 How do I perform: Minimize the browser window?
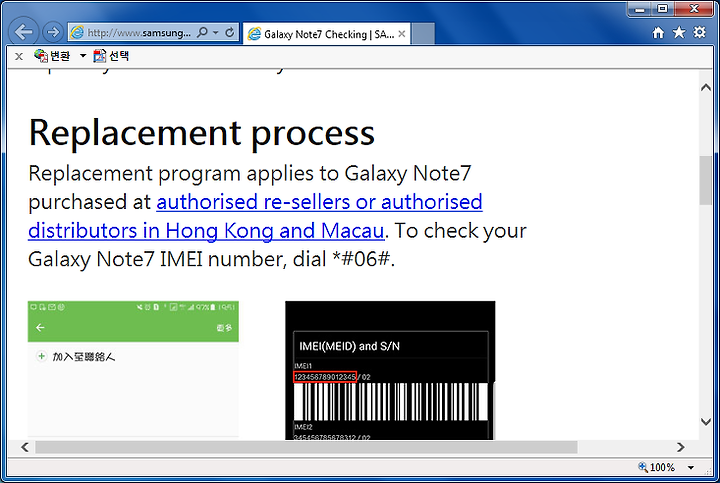pyautogui.click(x=640, y=8)
